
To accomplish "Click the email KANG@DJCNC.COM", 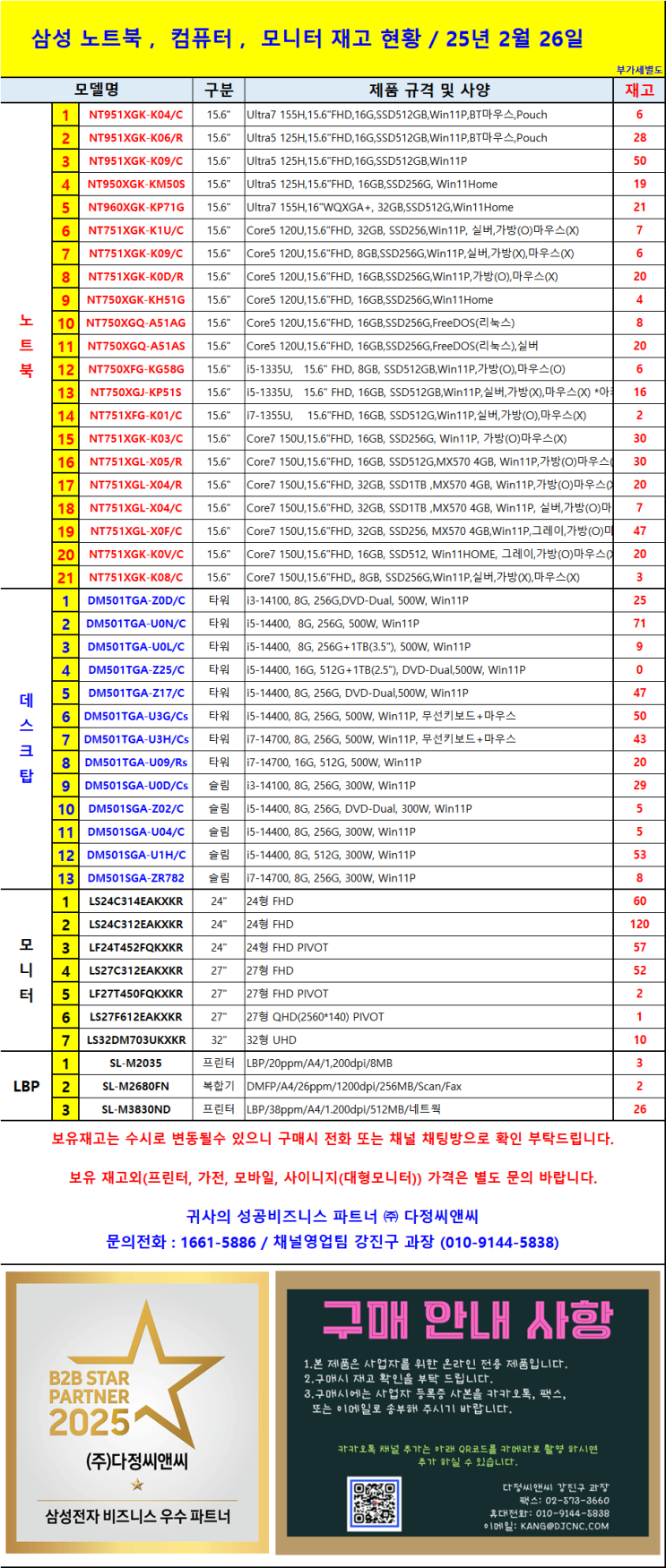I will pos(545,1526).
